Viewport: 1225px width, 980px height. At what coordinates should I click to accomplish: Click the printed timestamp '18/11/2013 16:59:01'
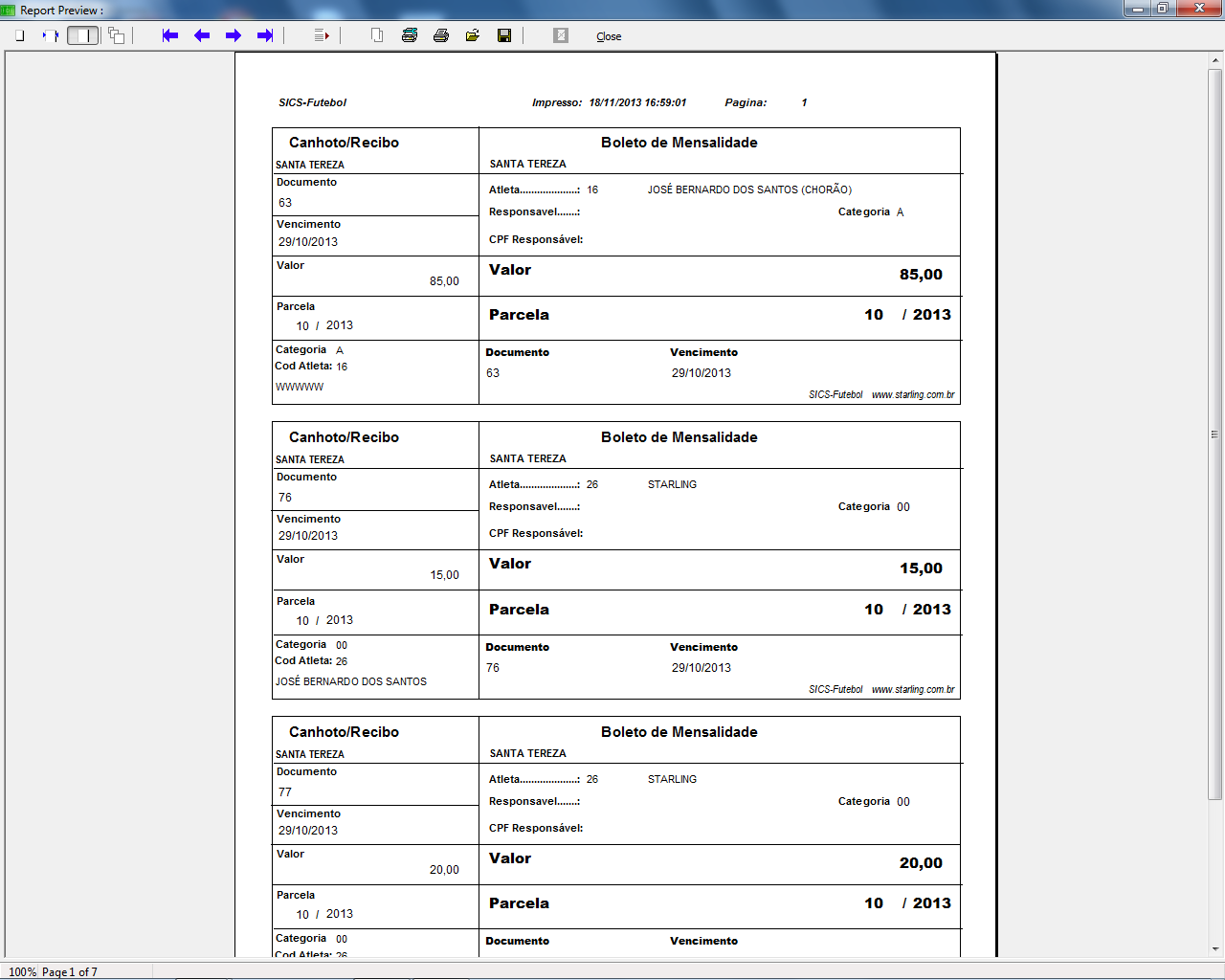point(637,102)
